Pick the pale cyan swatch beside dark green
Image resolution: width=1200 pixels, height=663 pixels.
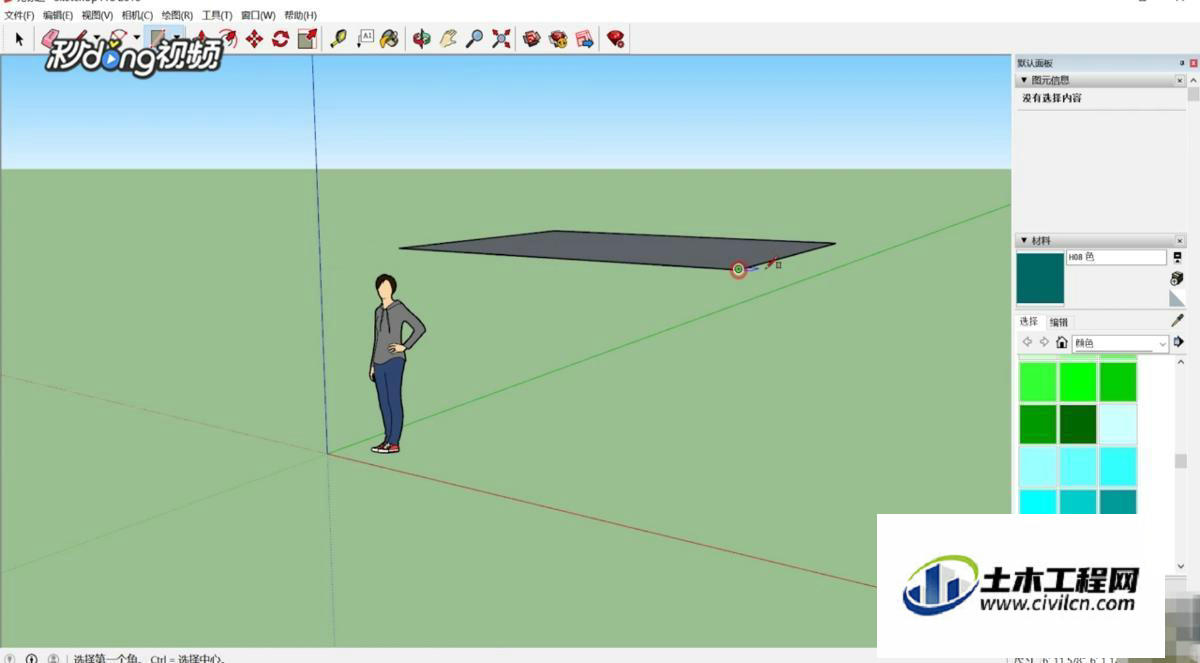[x=1118, y=424]
